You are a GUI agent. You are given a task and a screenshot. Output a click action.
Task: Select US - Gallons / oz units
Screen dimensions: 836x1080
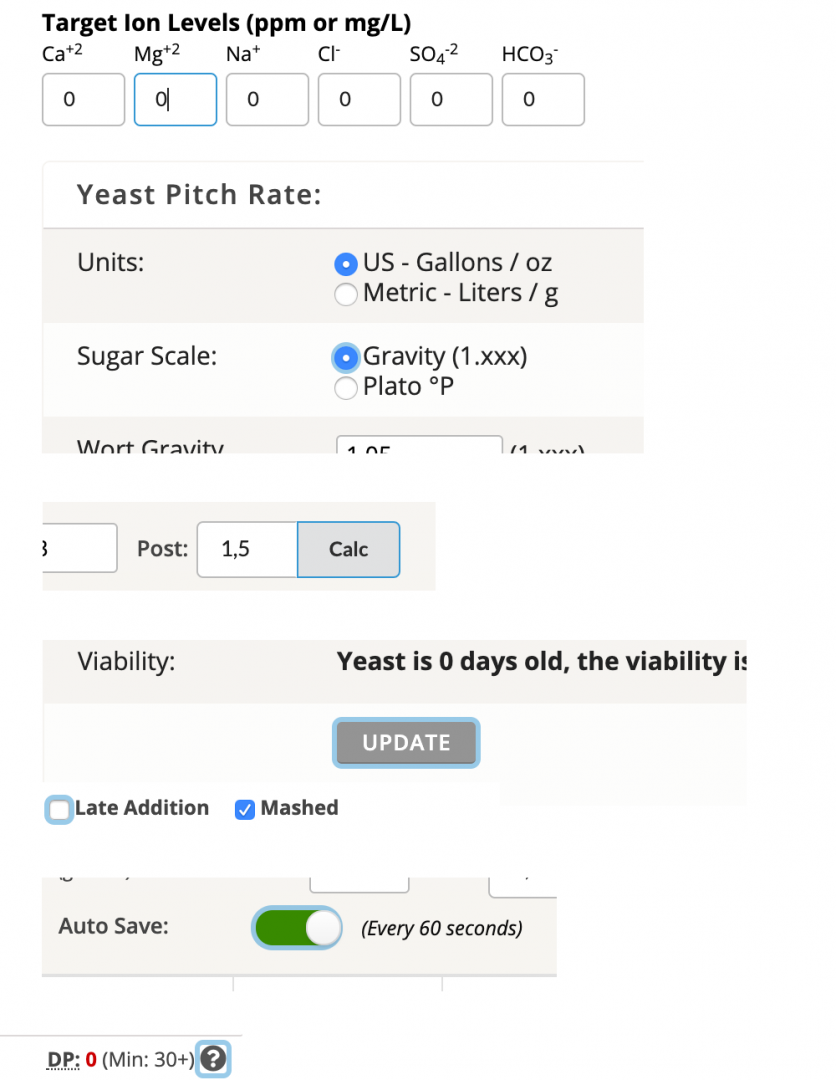point(346,263)
